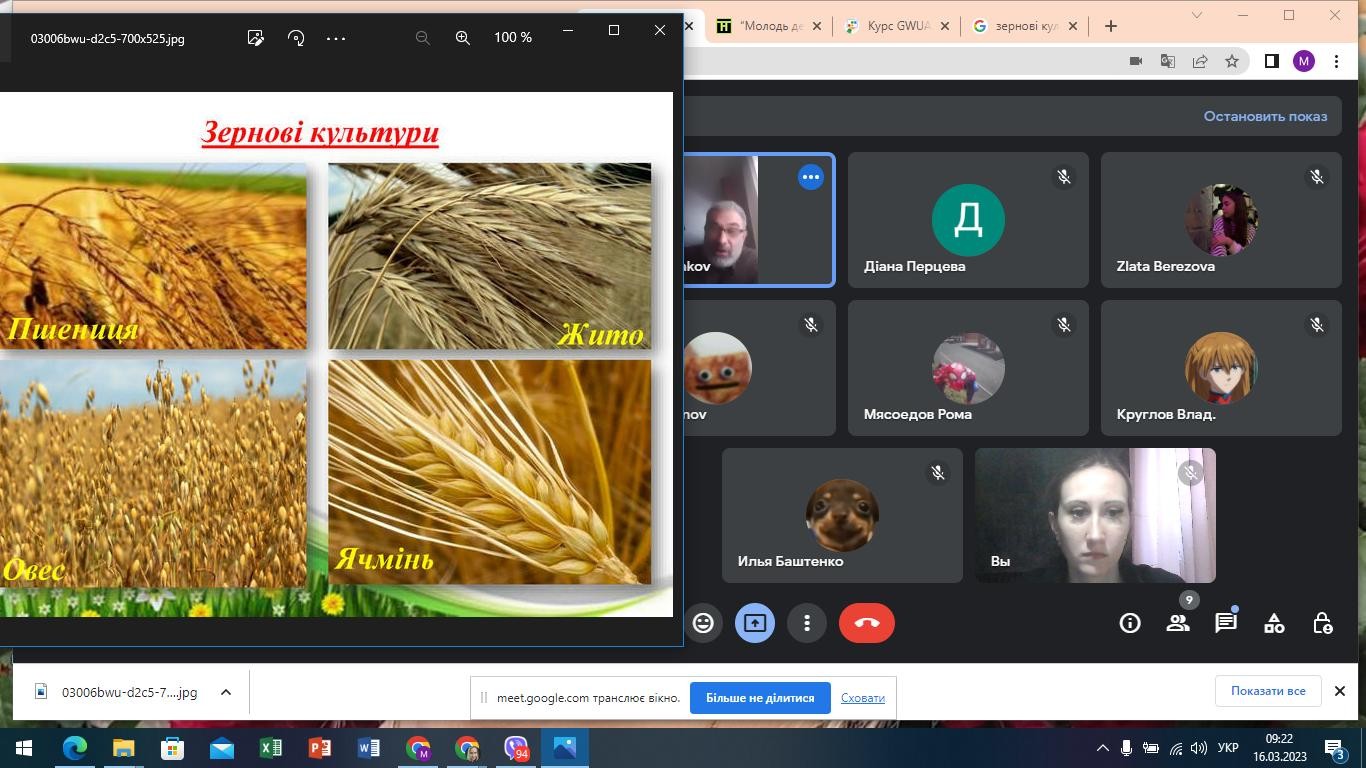
Task: Toggle the present screen button
Action: click(x=755, y=623)
